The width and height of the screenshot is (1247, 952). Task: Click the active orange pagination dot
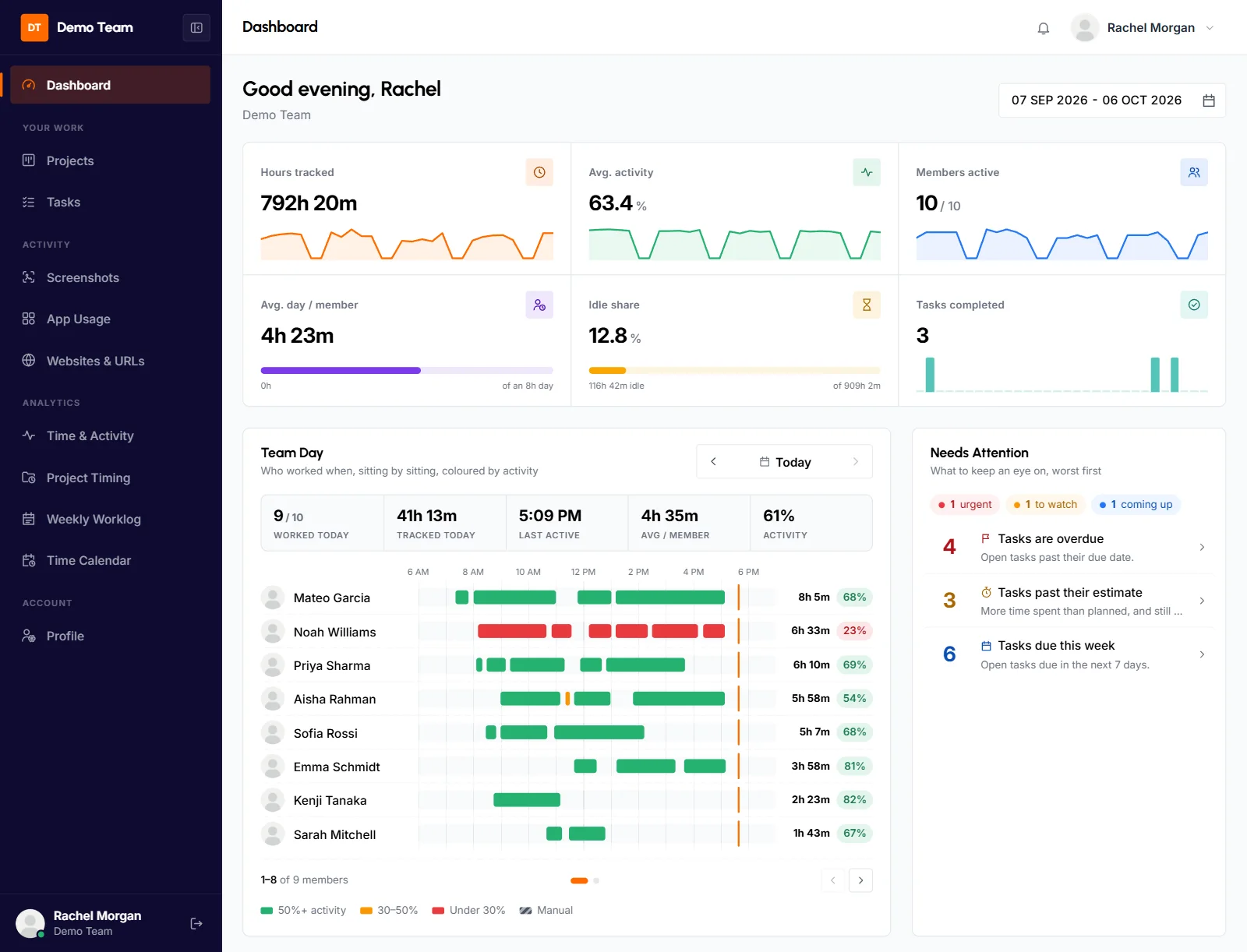click(579, 881)
